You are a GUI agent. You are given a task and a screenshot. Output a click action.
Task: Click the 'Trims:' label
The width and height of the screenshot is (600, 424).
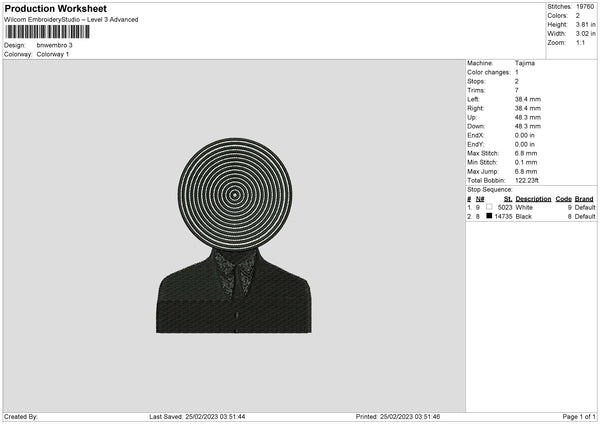(x=476, y=90)
